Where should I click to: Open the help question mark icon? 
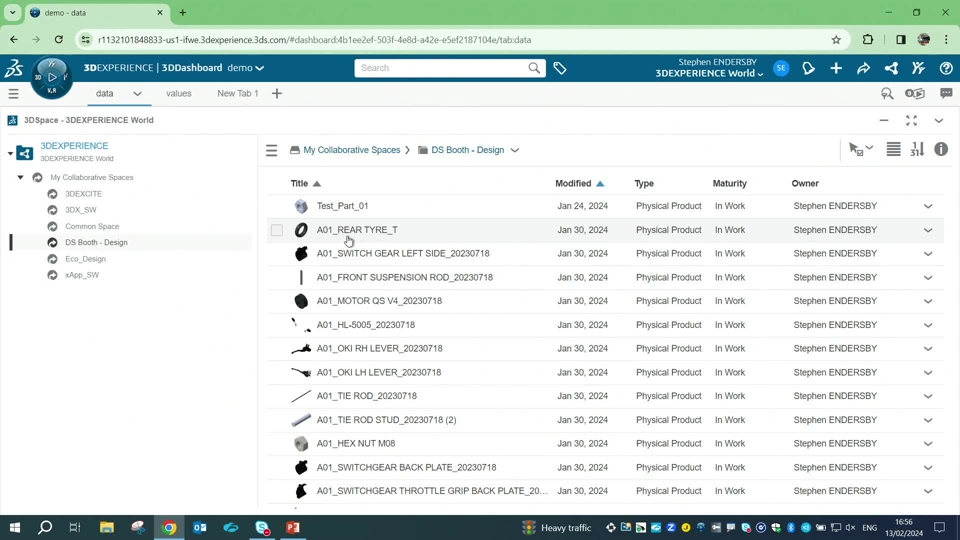[946, 68]
